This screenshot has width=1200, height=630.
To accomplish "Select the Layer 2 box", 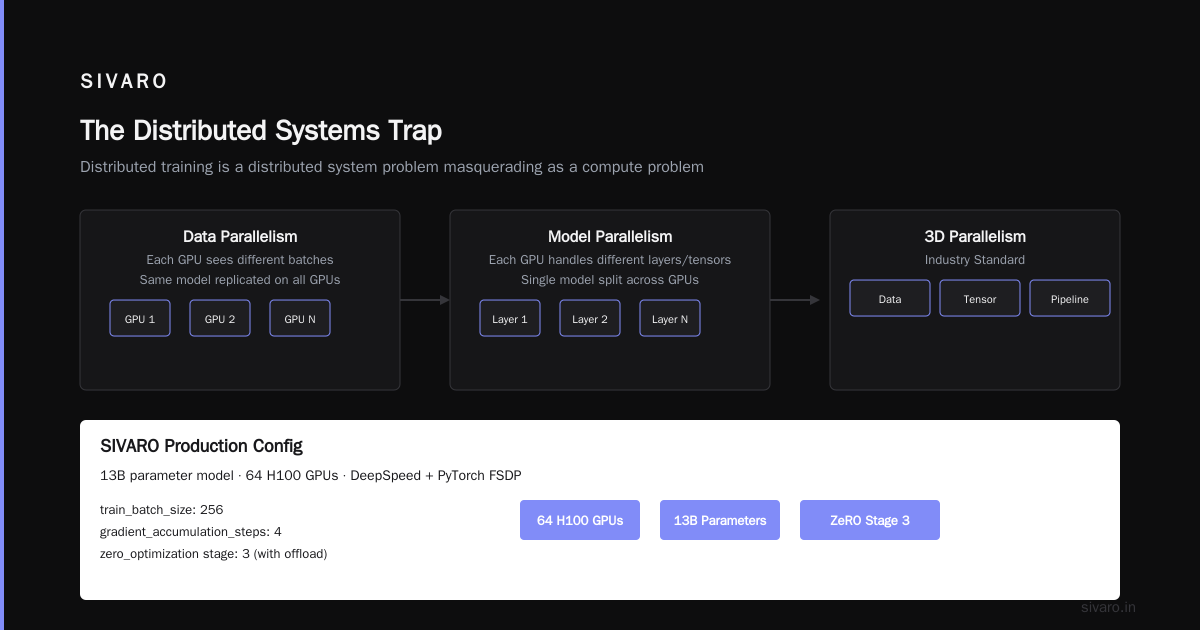I will point(590,318).
